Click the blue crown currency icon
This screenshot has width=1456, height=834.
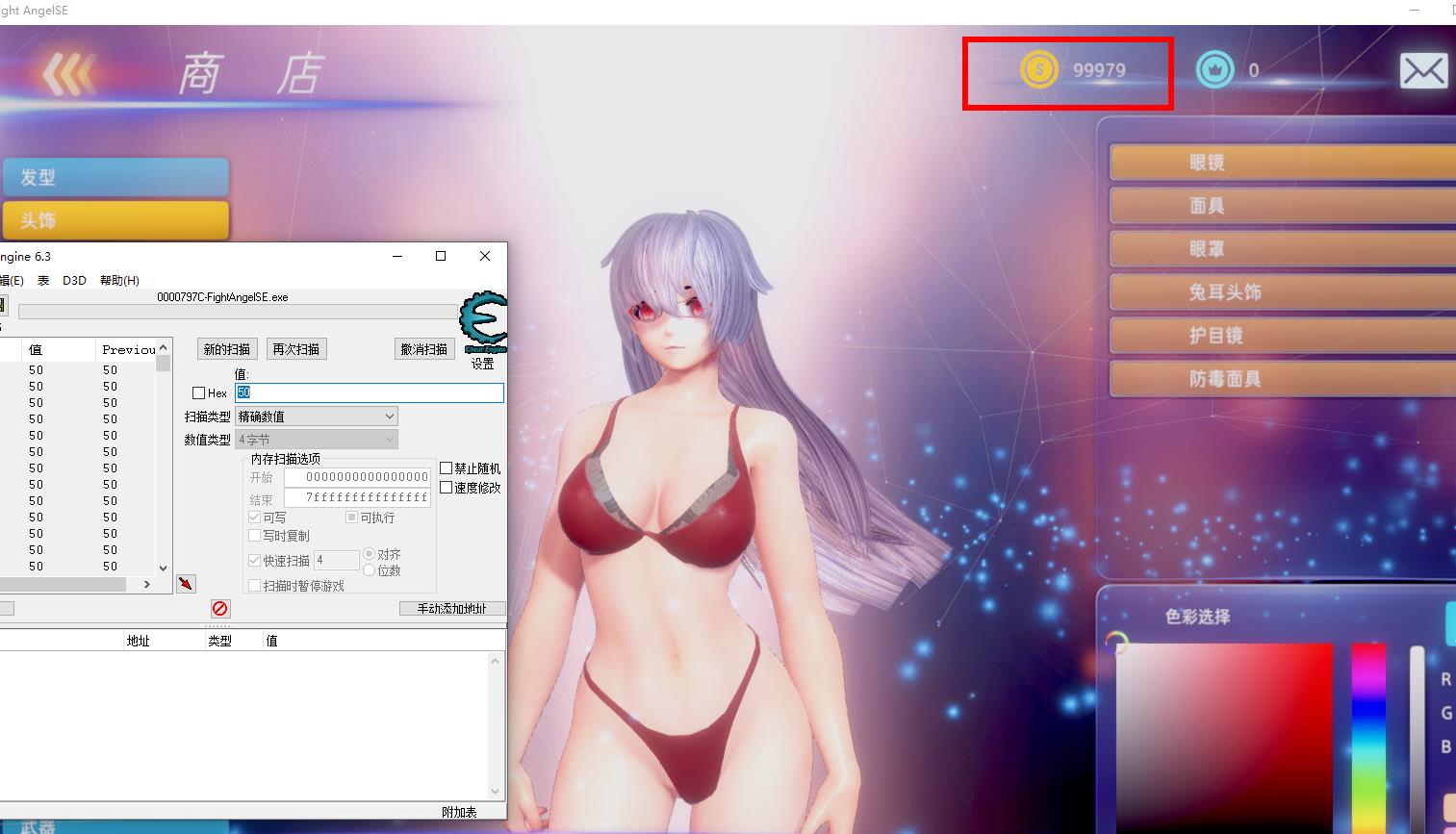pos(1214,69)
